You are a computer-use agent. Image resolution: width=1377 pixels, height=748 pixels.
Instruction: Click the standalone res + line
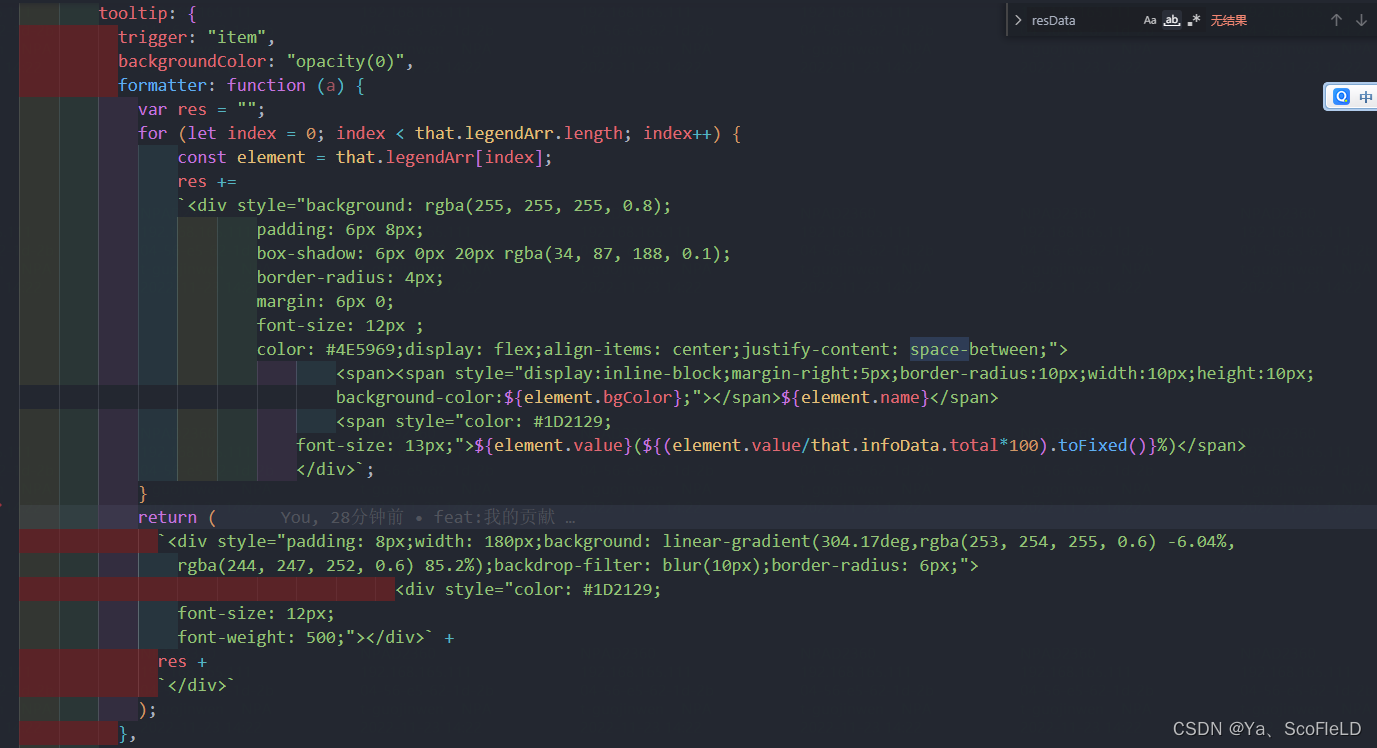[183, 661]
